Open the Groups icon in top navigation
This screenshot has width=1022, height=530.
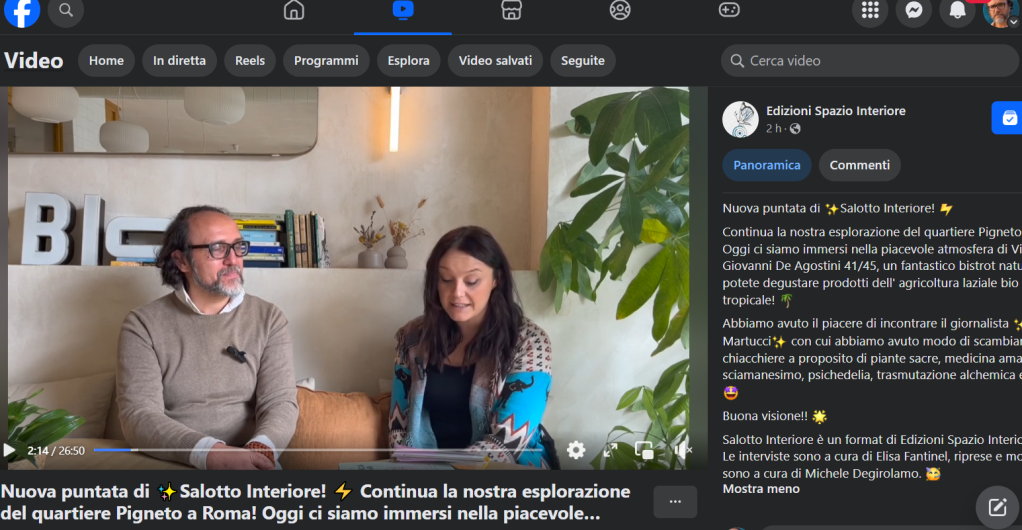click(620, 11)
